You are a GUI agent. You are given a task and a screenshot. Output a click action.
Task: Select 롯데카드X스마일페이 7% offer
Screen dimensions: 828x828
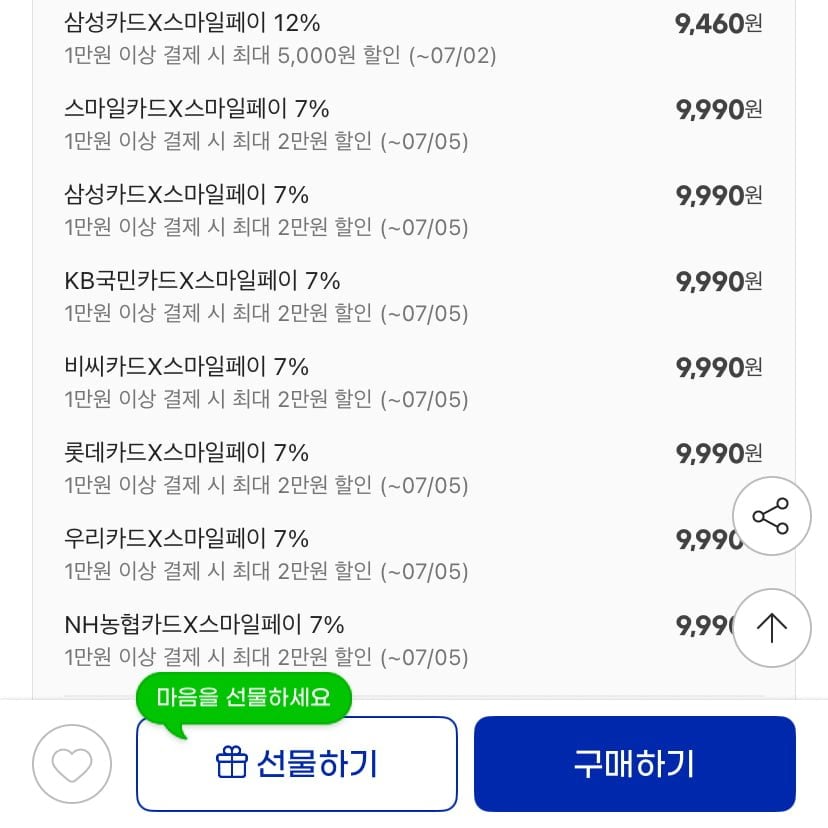click(x=413, y=469)
